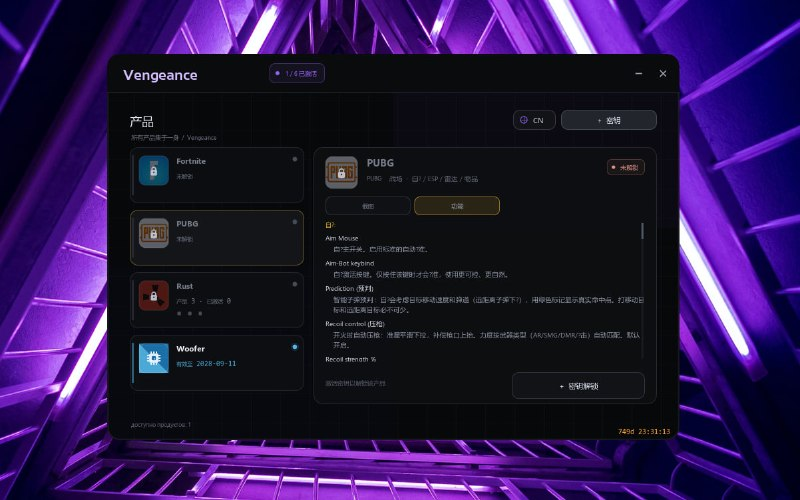Click the globe icon beside CN
Viewport: 800px width, 500px height.
(523, 120)
